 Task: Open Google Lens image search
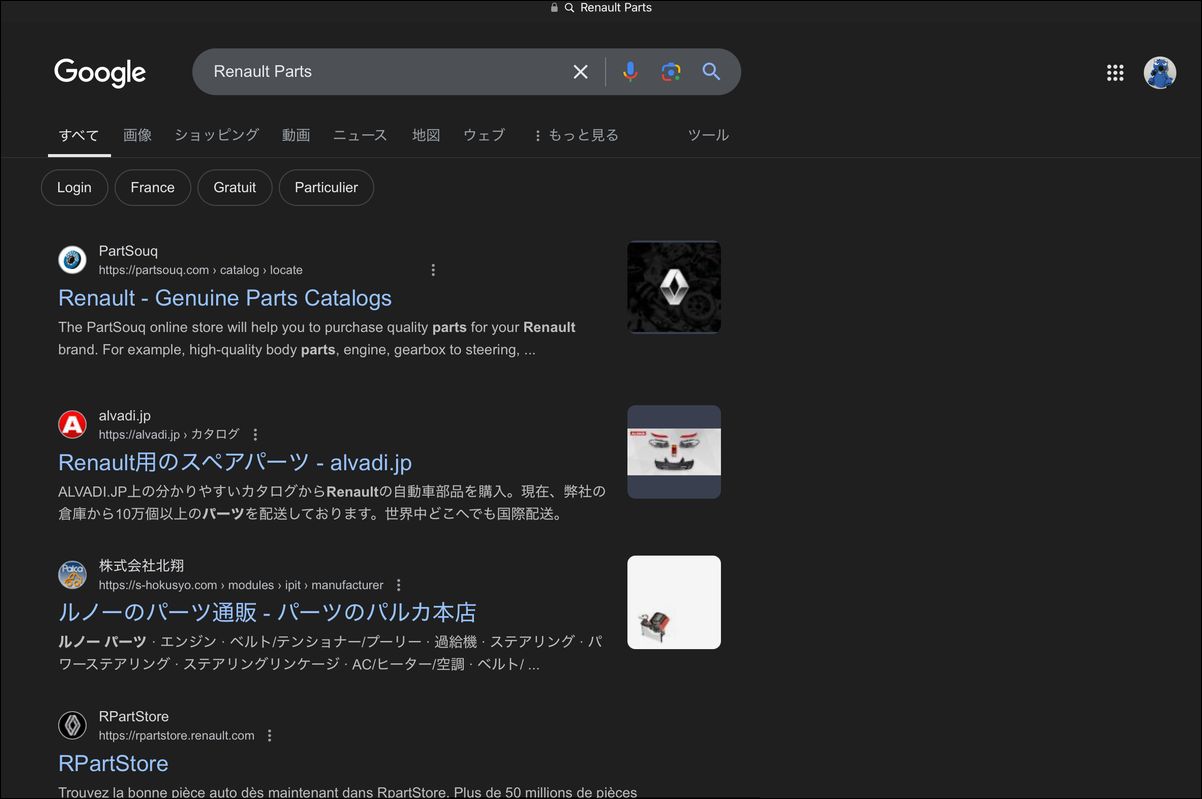(671, 72)
